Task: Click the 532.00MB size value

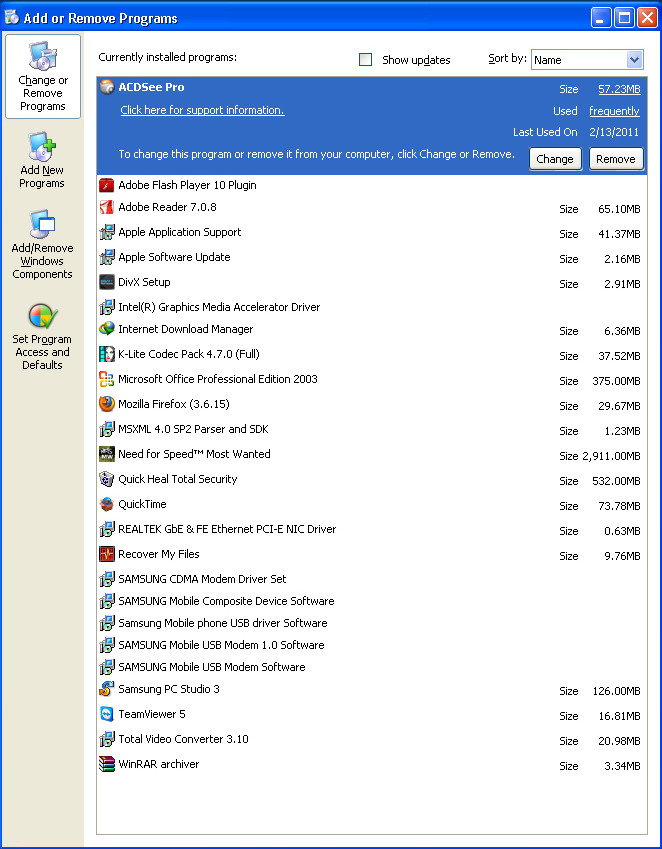Action: [616, 481]
